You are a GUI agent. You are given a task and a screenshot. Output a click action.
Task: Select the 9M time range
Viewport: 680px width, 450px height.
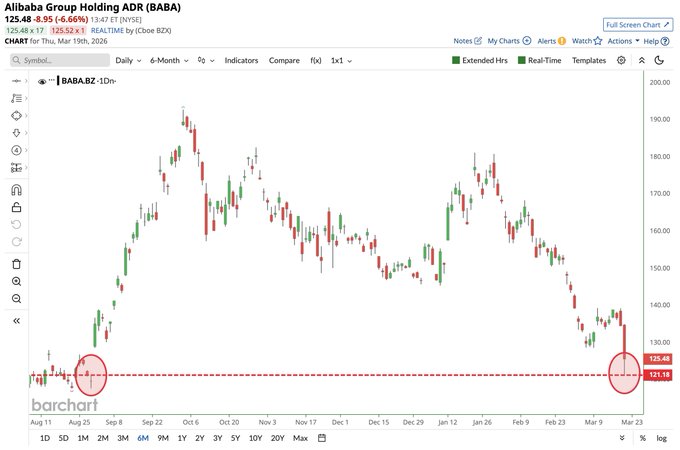click(163, 438)
